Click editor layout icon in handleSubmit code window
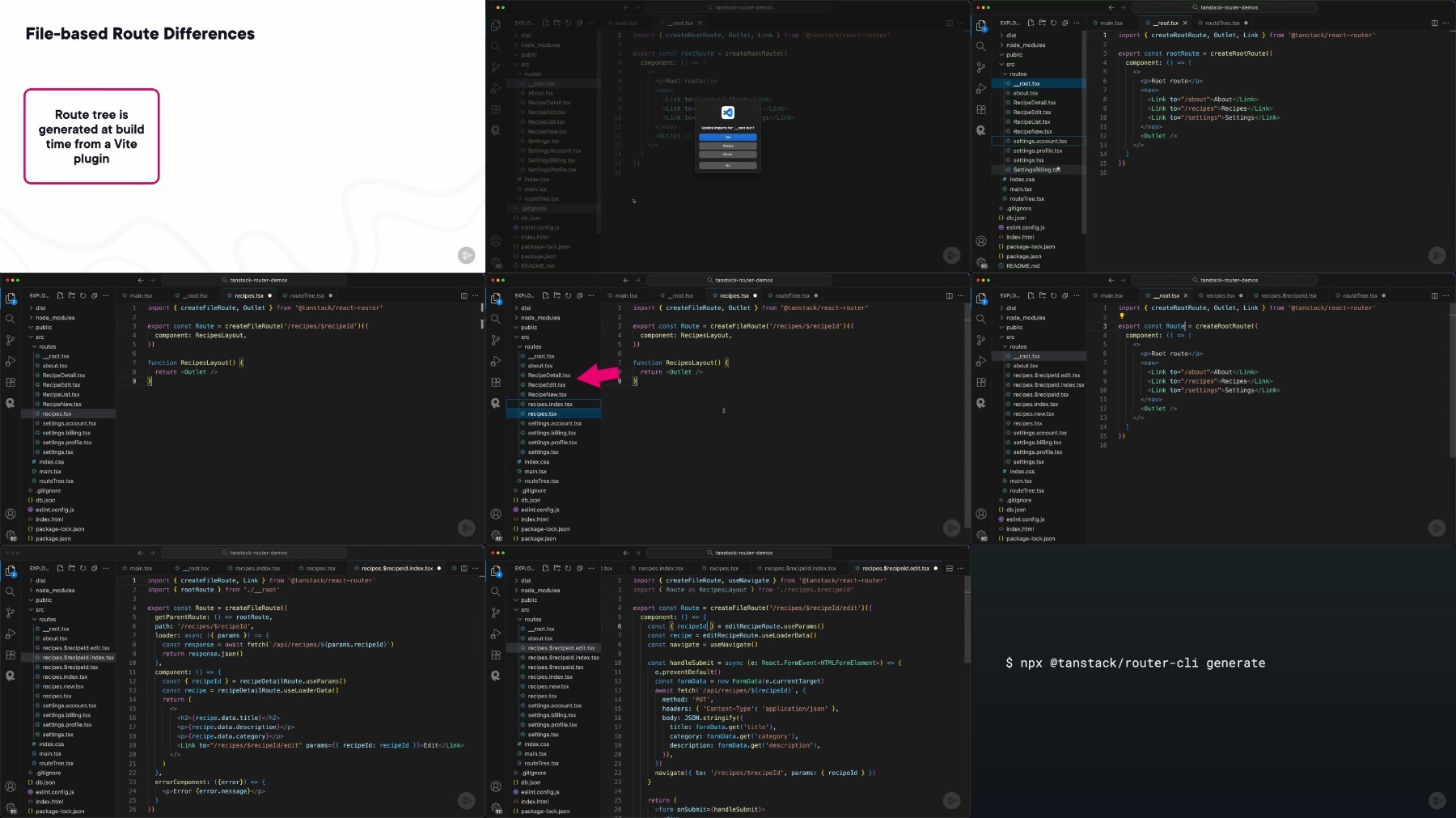This screenshot has width=1456, height=818. tap(950, 568)
